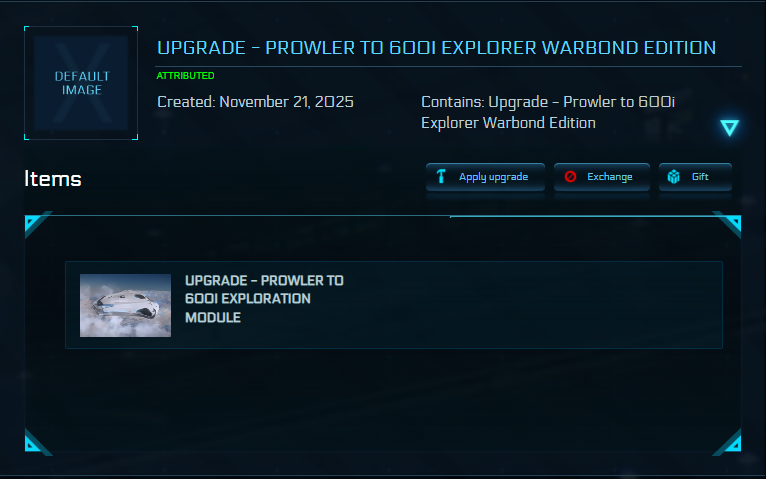
Task: Select the pledge title Upgrade Prowler to 600i
Action: tap(436, 48)
